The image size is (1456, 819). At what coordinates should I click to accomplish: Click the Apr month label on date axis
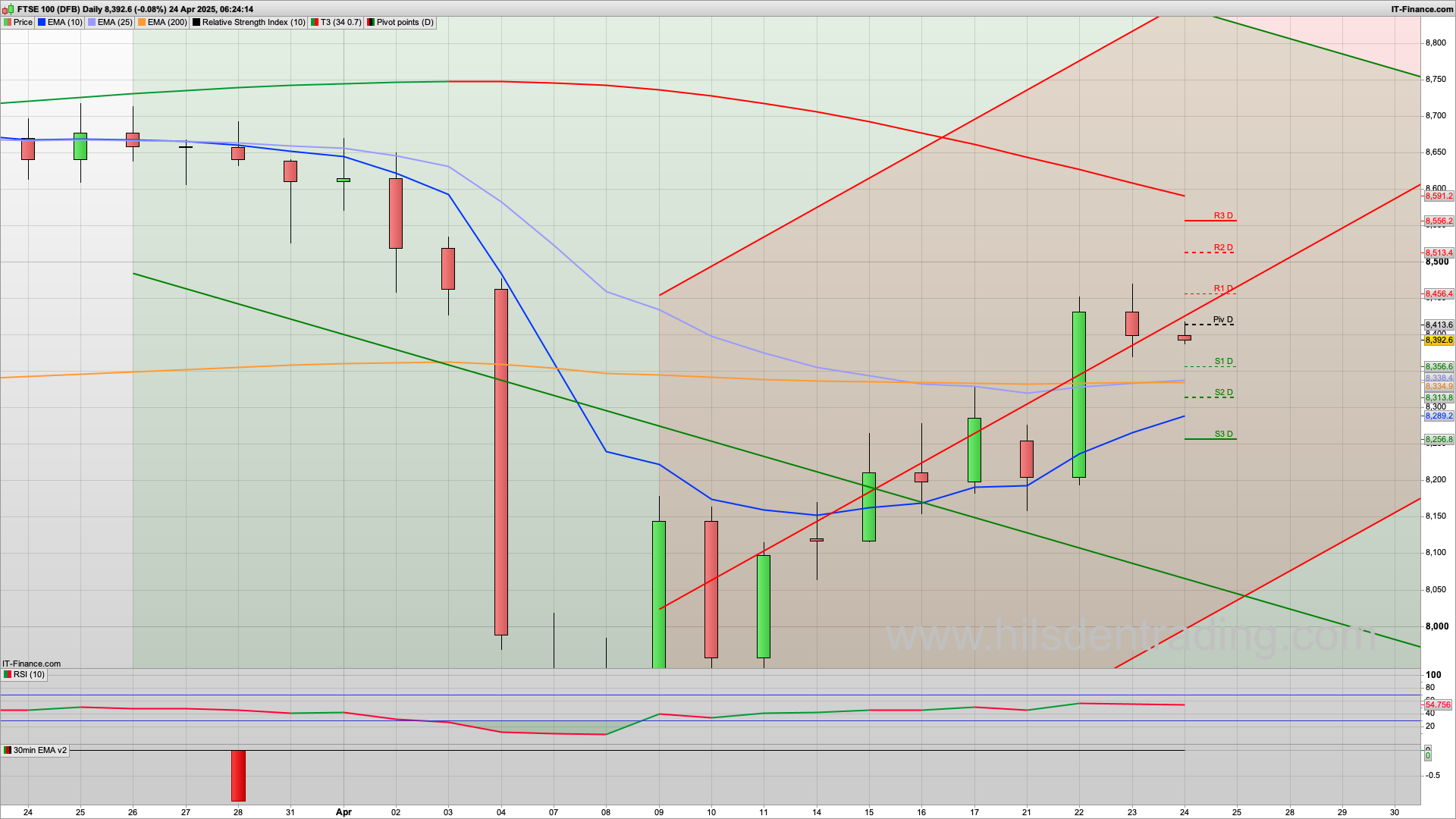[x=344, y=812]
